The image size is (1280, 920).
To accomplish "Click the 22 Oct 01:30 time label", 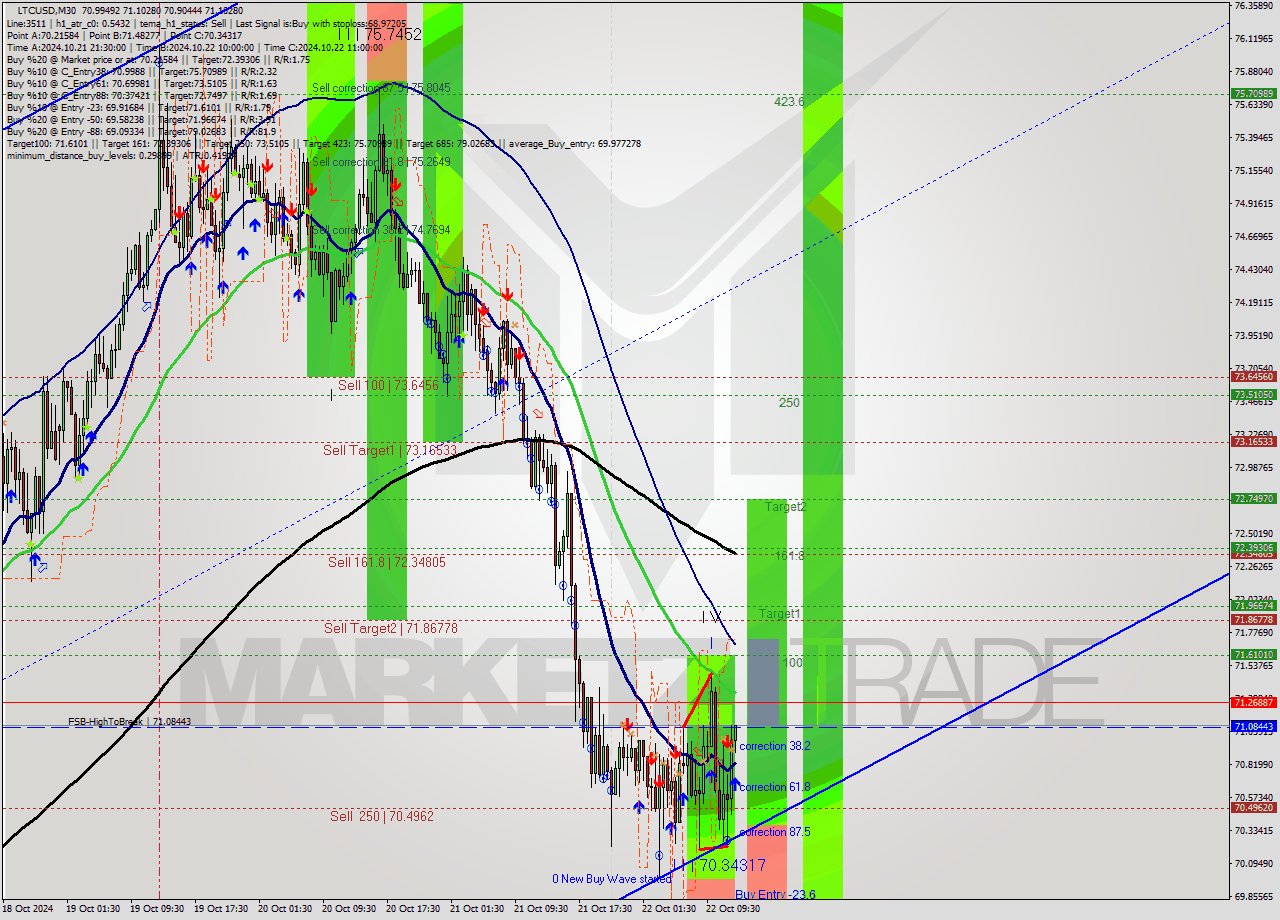I will (669, 909).
